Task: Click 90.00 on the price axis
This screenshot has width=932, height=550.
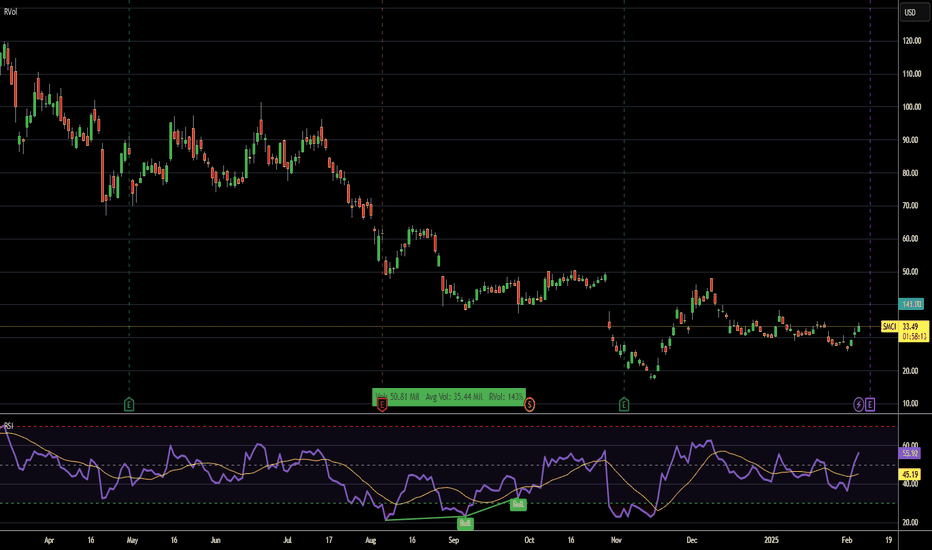Action: [x=910, y=140]
